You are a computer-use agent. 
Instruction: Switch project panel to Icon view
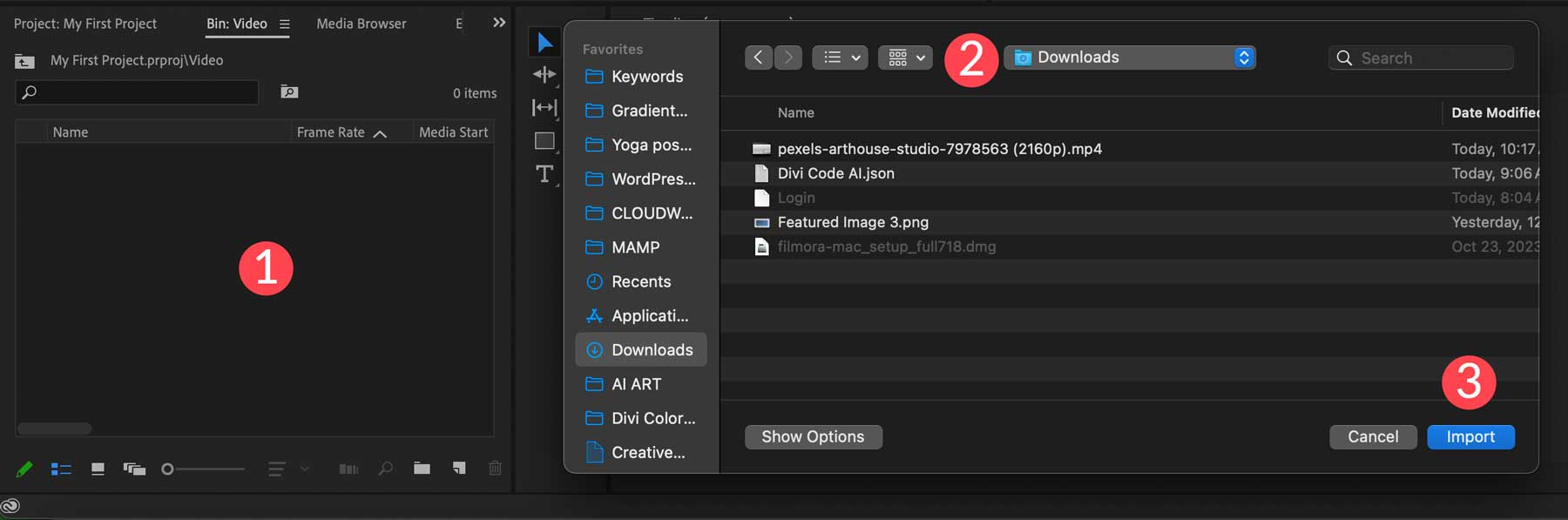pos(98,469)
